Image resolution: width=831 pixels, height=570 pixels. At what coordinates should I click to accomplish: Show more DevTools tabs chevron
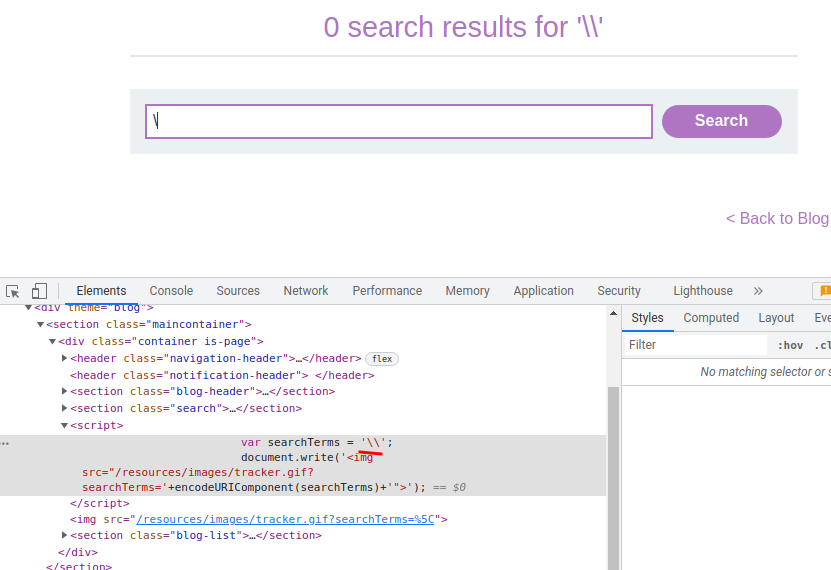(x=758, y=291)
